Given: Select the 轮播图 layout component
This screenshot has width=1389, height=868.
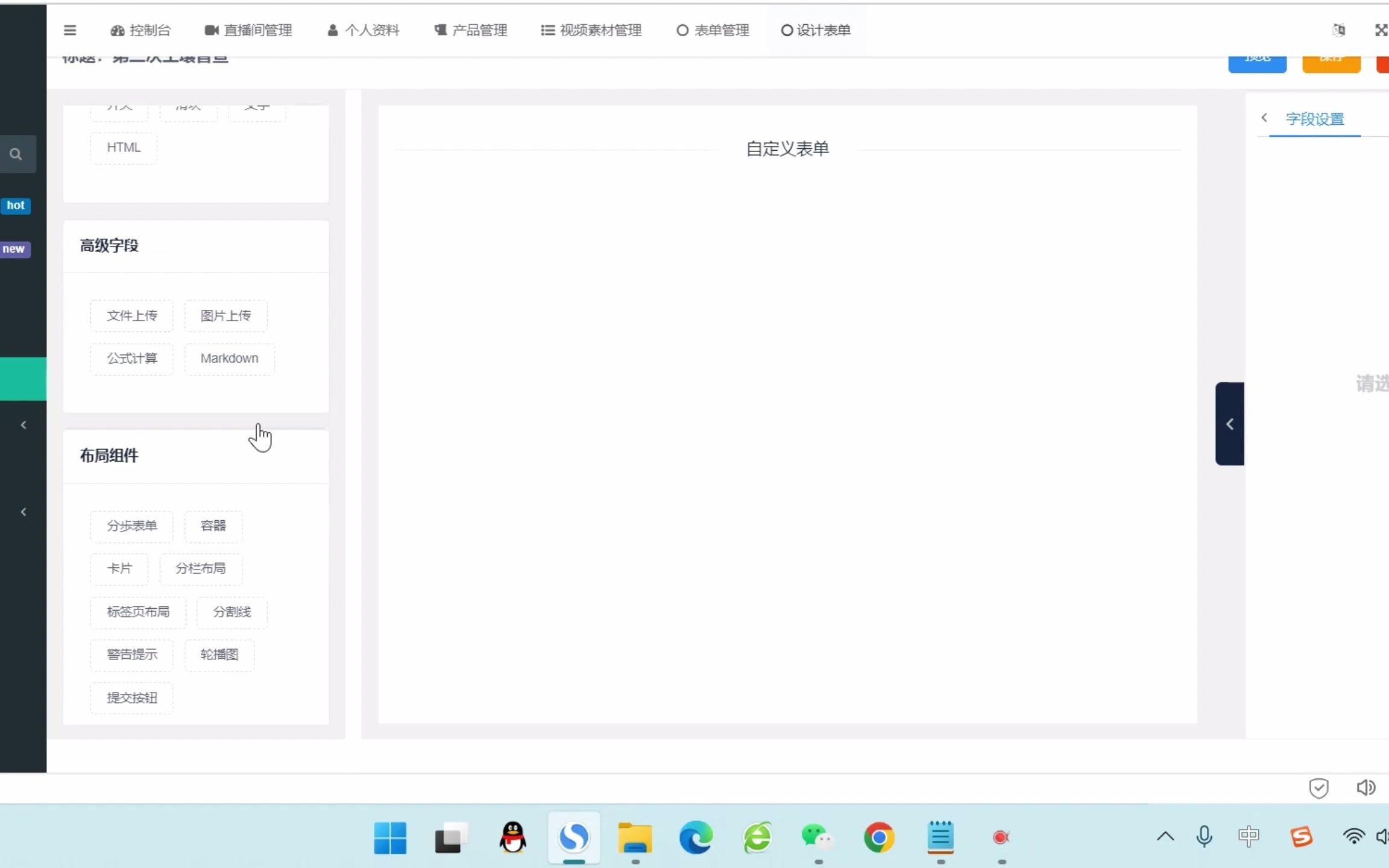Looking at the screenshot, I should click(x=219, y=654).
